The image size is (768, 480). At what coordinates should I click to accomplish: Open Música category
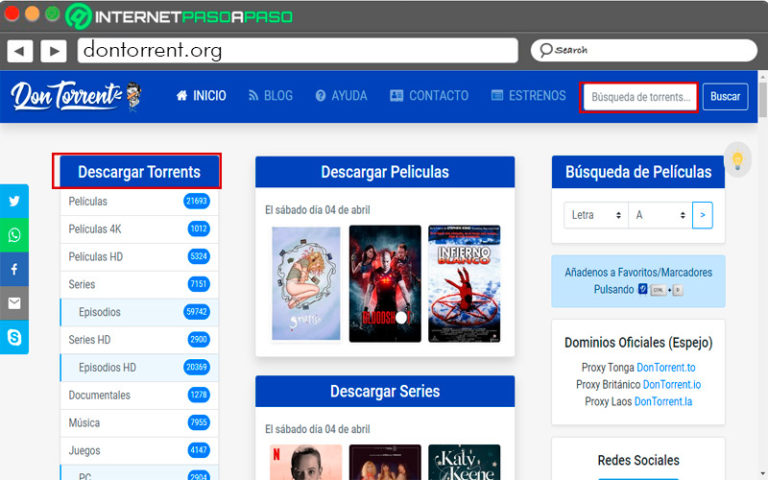point(139,423)
